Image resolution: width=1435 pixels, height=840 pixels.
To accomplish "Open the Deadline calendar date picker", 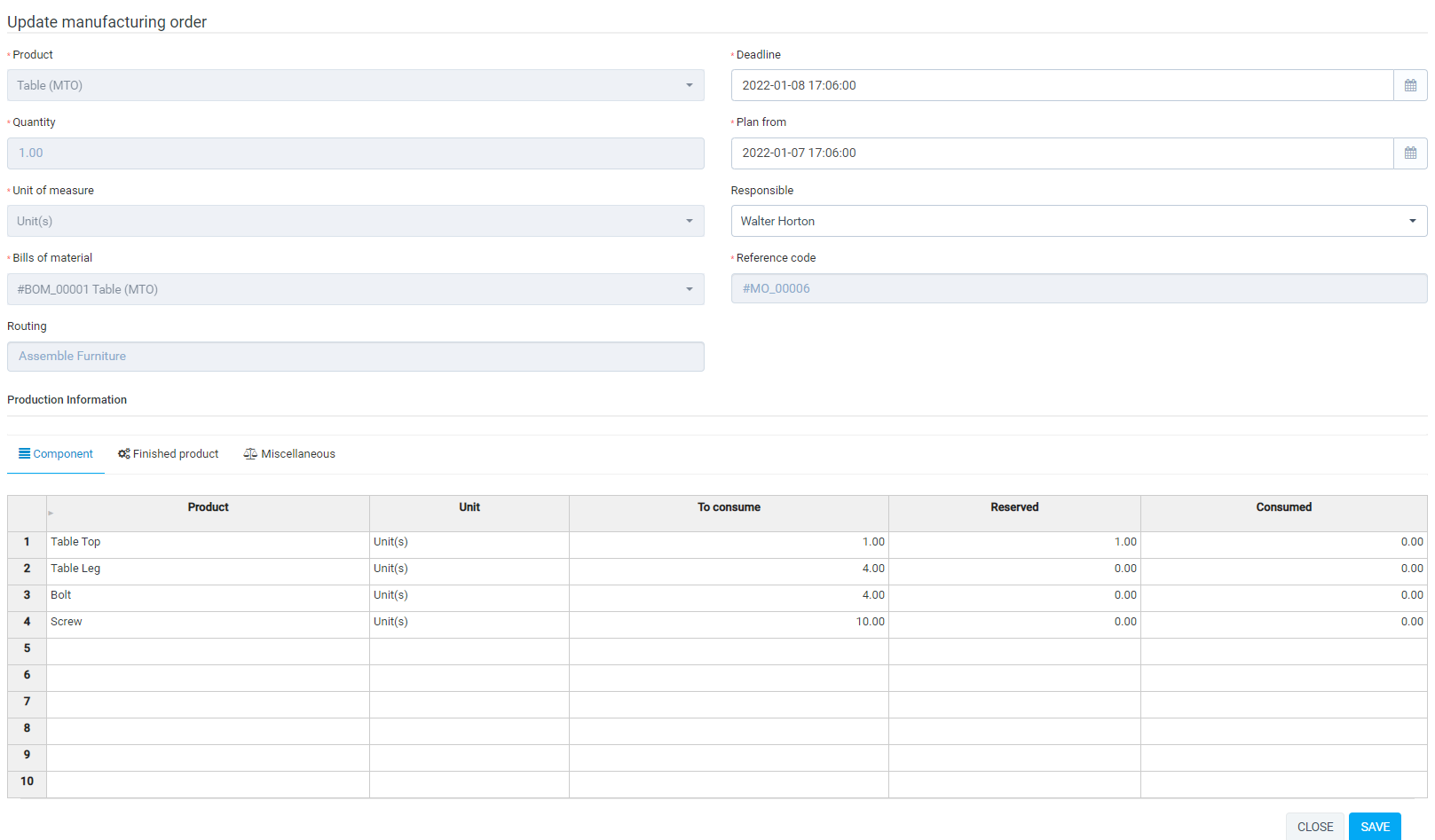I will (1410, 85).
